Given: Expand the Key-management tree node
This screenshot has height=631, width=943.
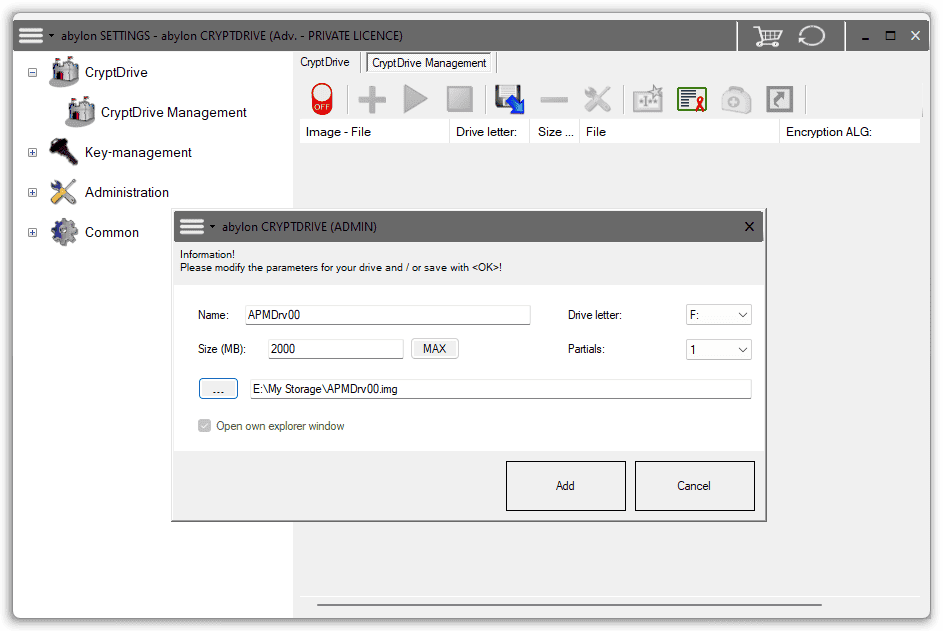Looking at the screenshot, I should 32,152.
